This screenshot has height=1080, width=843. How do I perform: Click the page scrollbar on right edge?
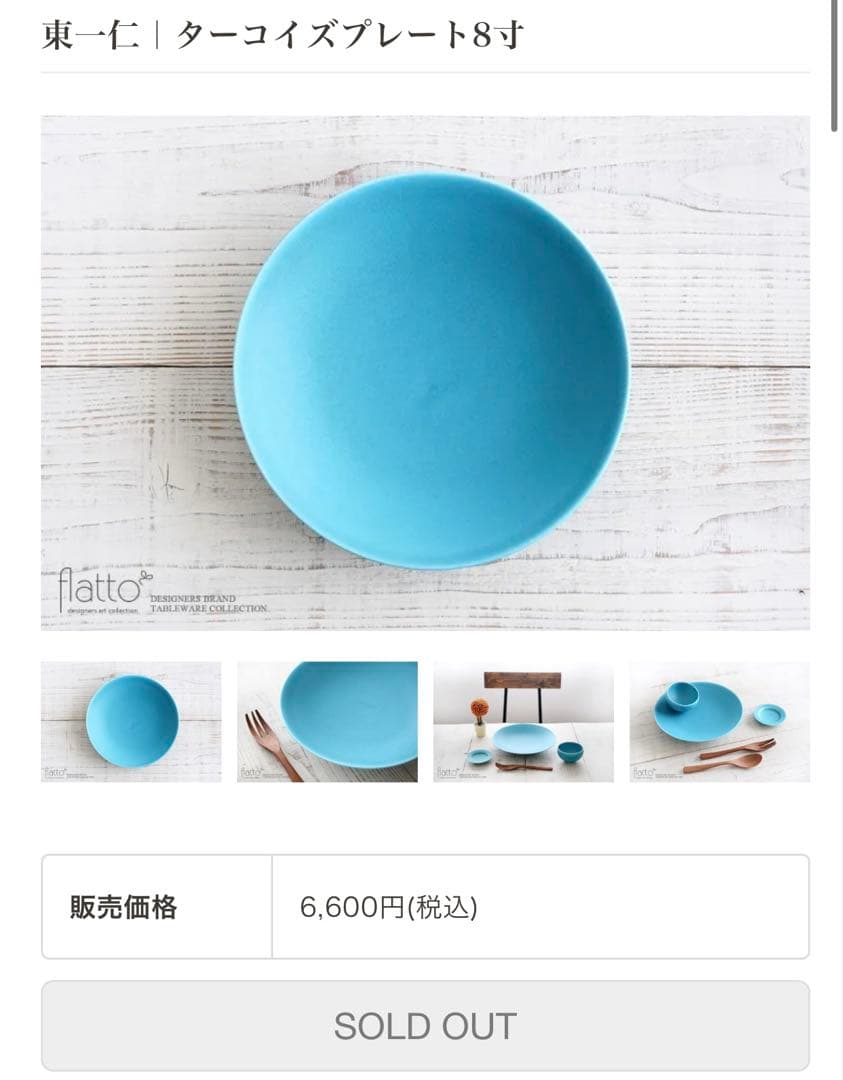click(x=835, y=65)
